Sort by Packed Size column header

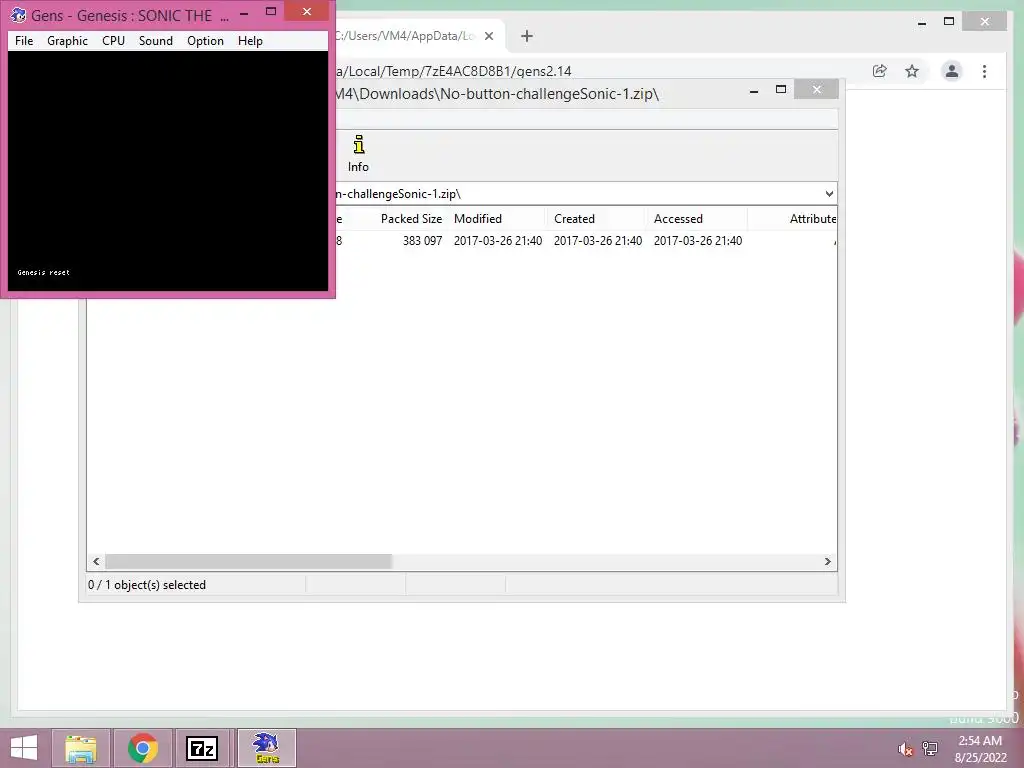(x=411, y=219)
